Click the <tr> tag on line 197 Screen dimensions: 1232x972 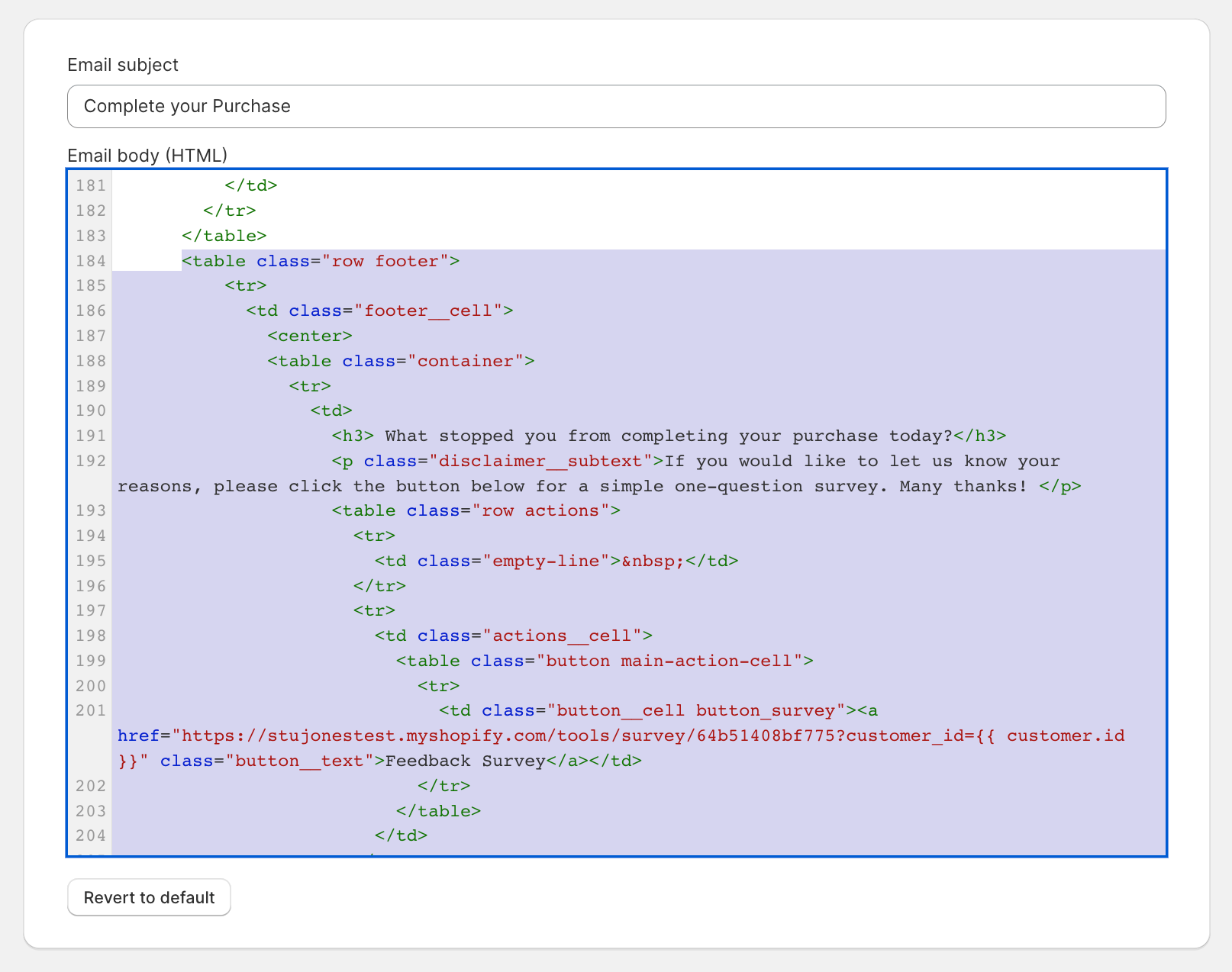(x=375, y=610)
